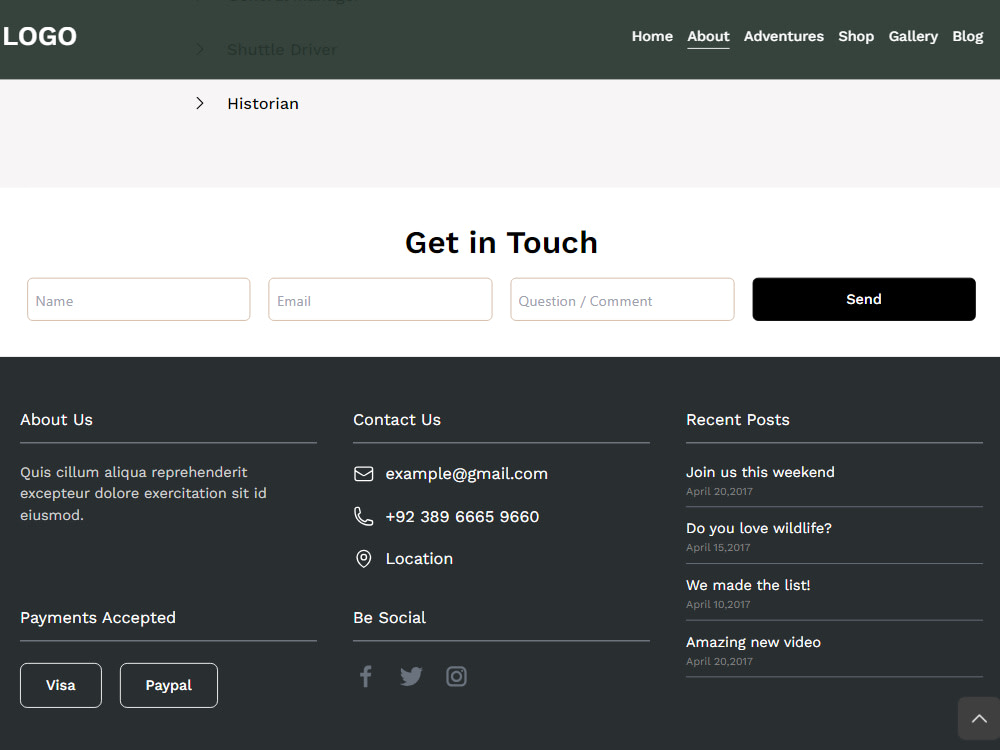Expand the Historian chevron arrow

(200, 103)
